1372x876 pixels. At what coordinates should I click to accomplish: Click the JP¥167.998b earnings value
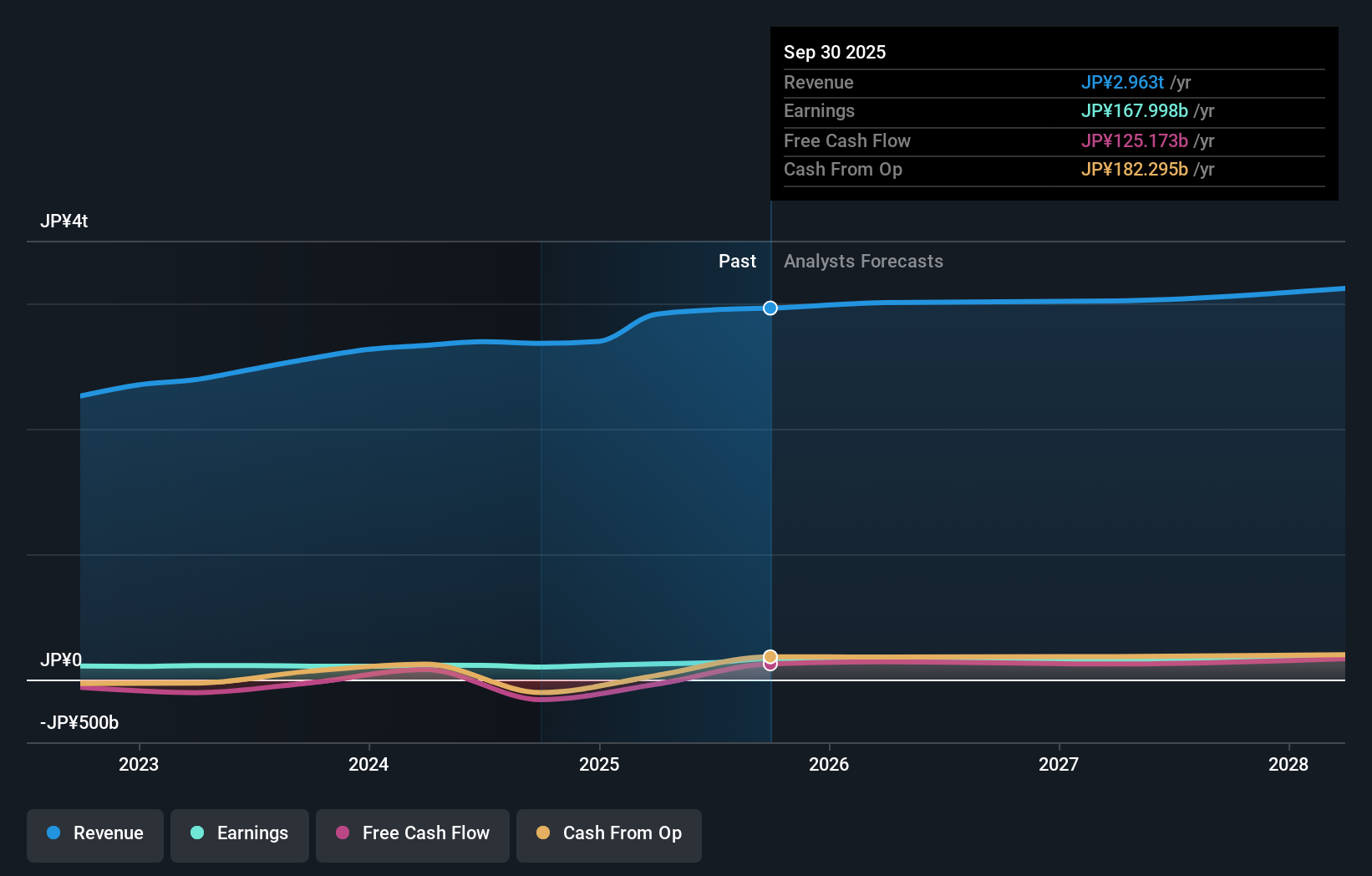1135,111
